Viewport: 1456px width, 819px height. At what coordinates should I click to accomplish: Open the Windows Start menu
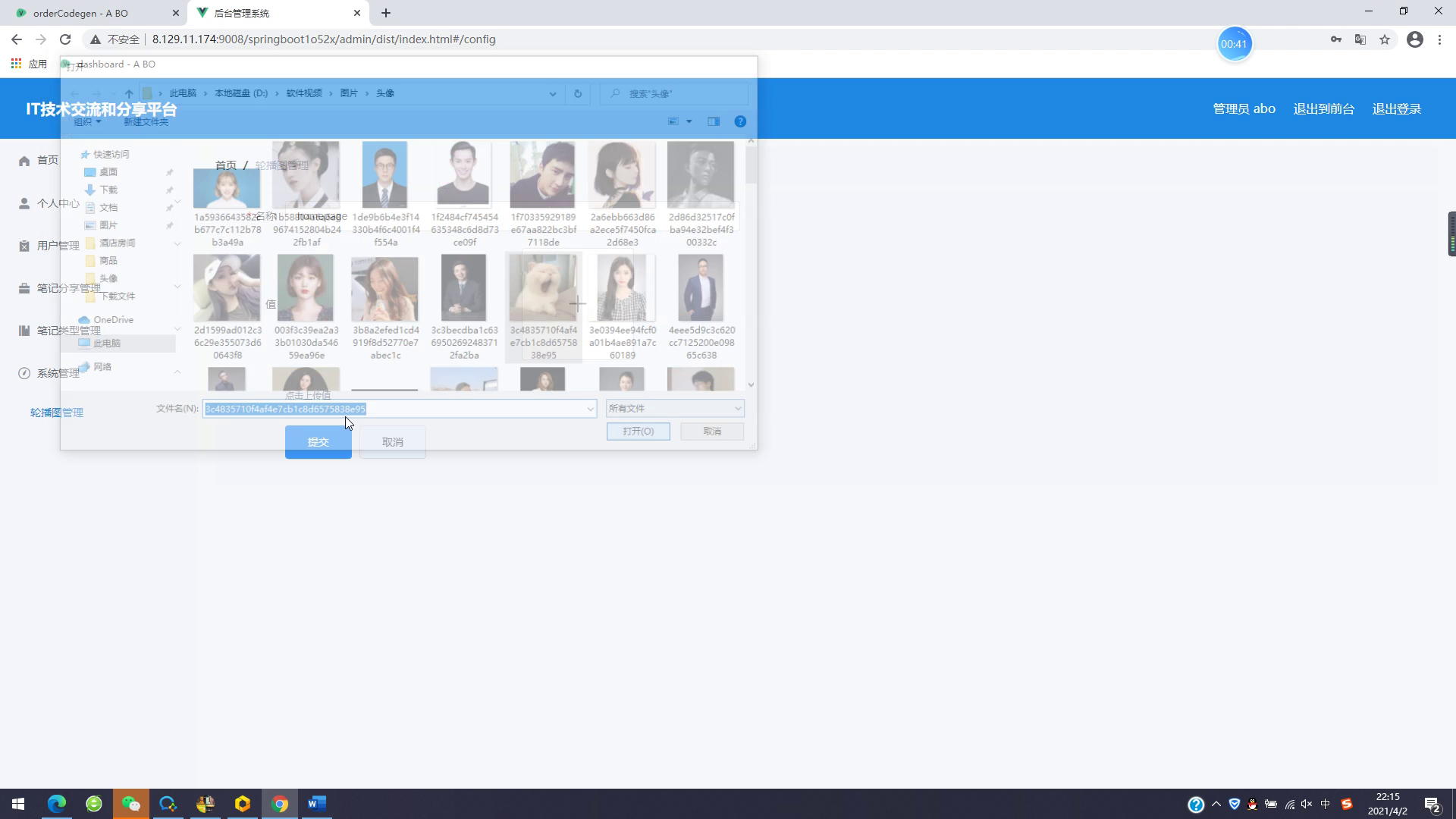18,804
